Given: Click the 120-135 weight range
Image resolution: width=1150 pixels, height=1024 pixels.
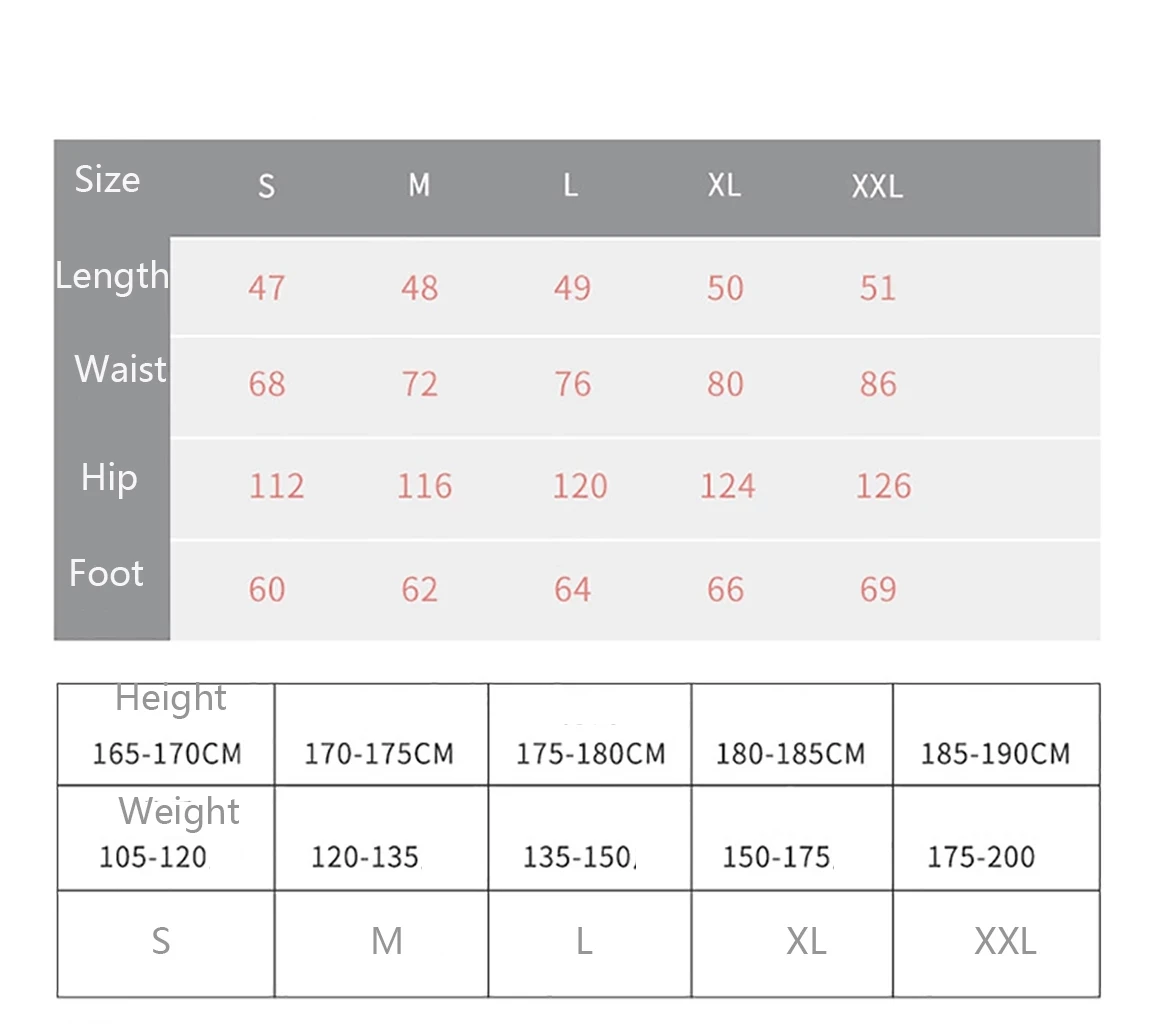Looking at the screenshot, I should coord(365,857).
